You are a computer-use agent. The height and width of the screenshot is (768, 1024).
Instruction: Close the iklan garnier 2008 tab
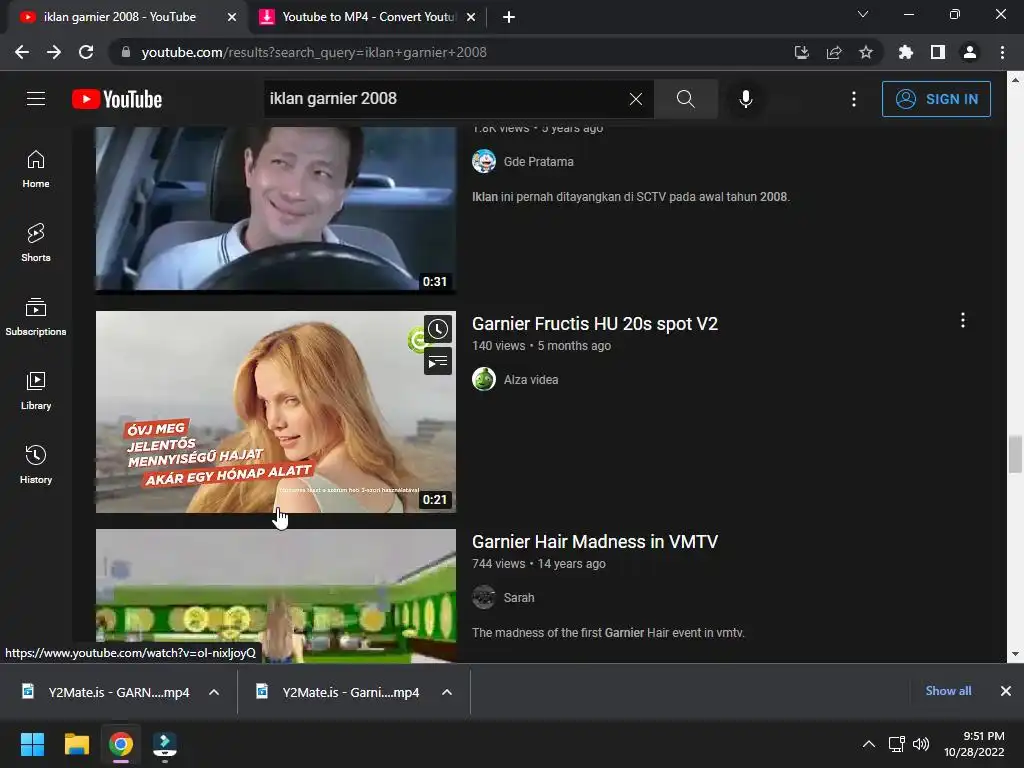(x=232, y=17)
